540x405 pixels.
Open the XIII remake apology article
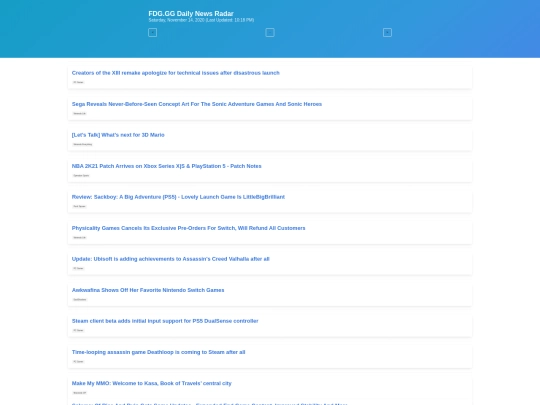(x=176, y=73)
